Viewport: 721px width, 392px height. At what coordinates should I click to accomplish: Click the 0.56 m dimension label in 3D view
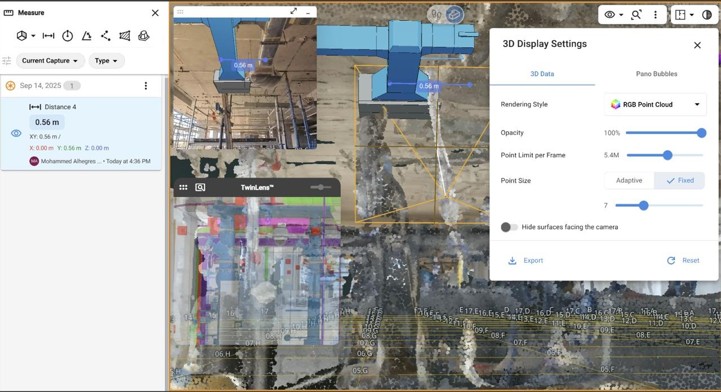(x=429, y=86)
